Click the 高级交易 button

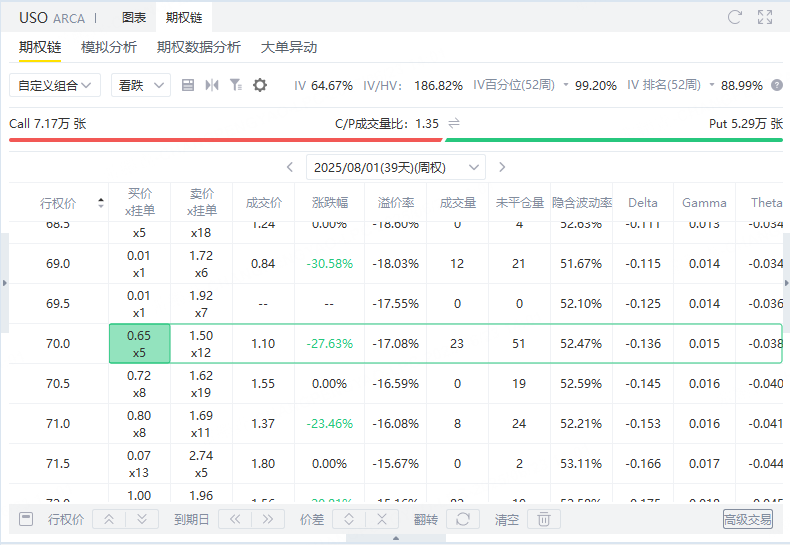(x=748, y=519)
